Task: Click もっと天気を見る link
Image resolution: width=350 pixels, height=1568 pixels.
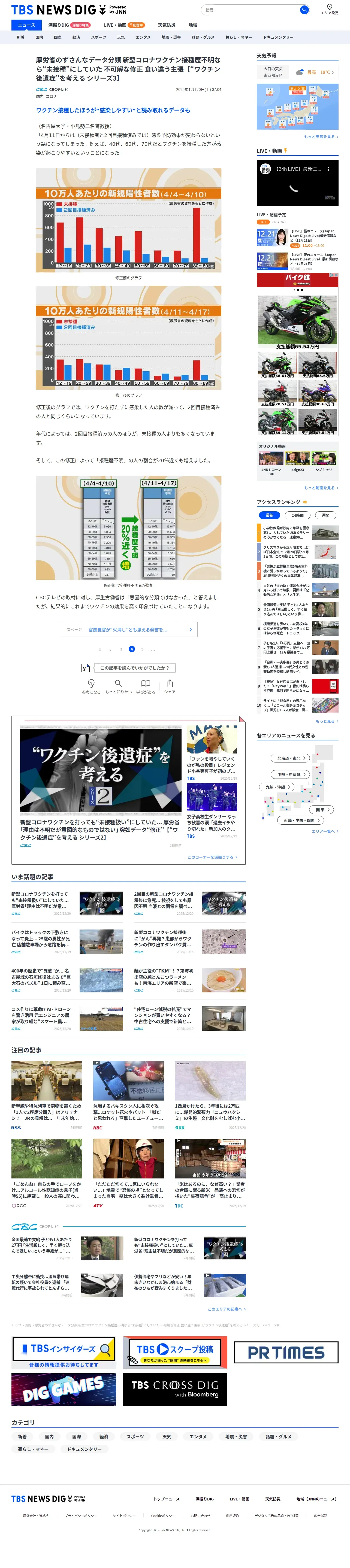Action: click(x=321, y=137)
